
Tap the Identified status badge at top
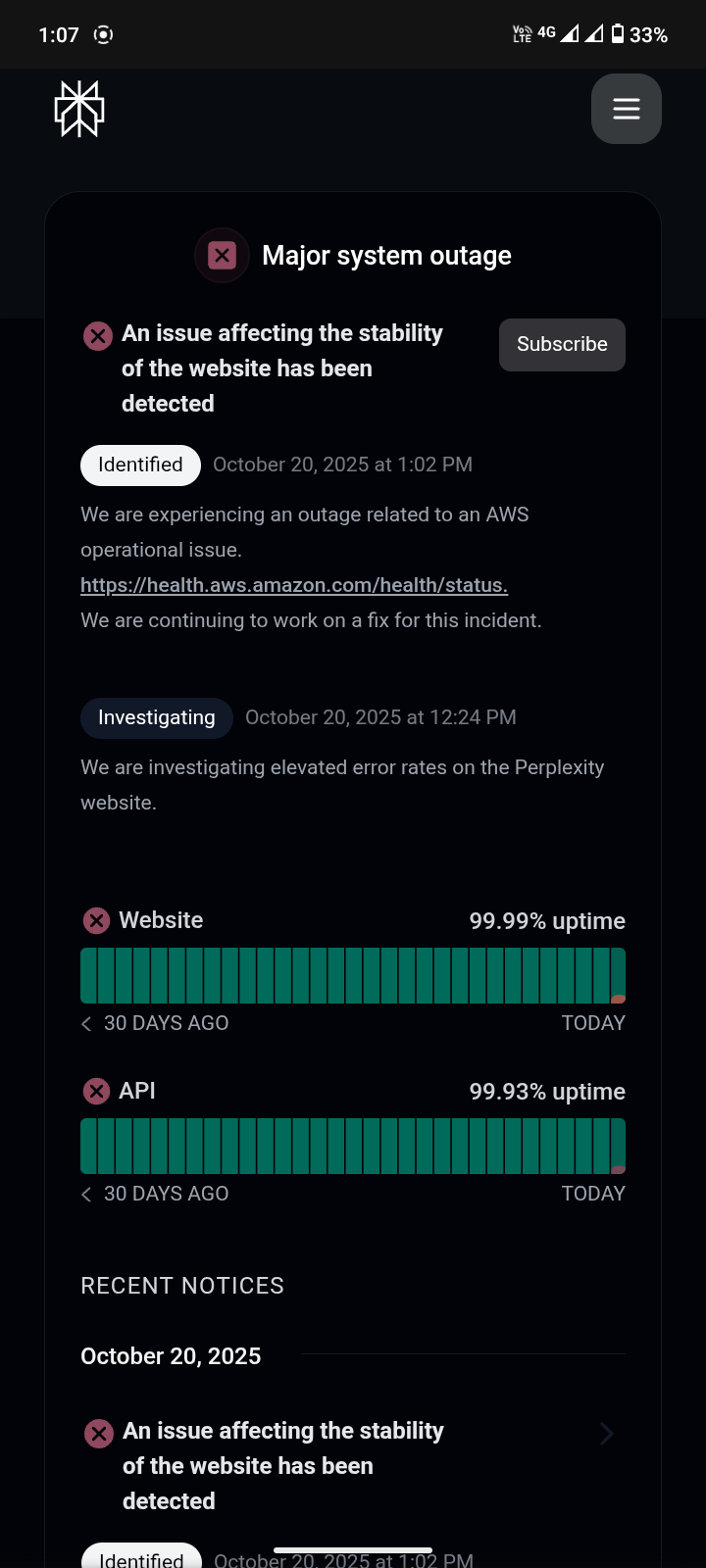[x=140, y=465]
